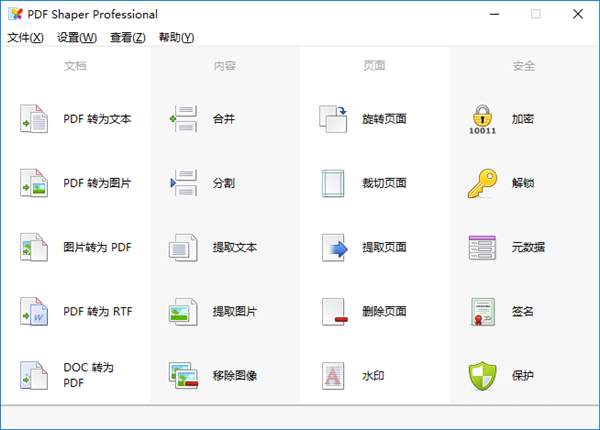Screen dimensions: 600x430
Task: Click the 签名 certificate icon
Action: click(483, 311)
